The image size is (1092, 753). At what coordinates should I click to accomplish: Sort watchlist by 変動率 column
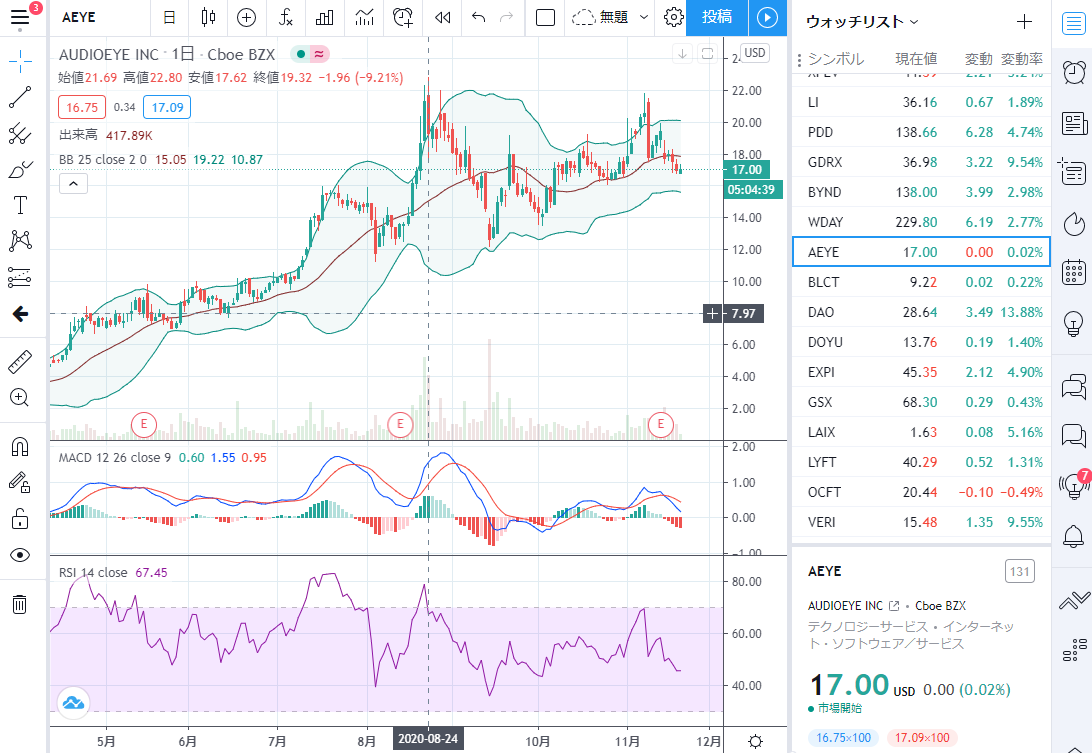click(1022, 59)
